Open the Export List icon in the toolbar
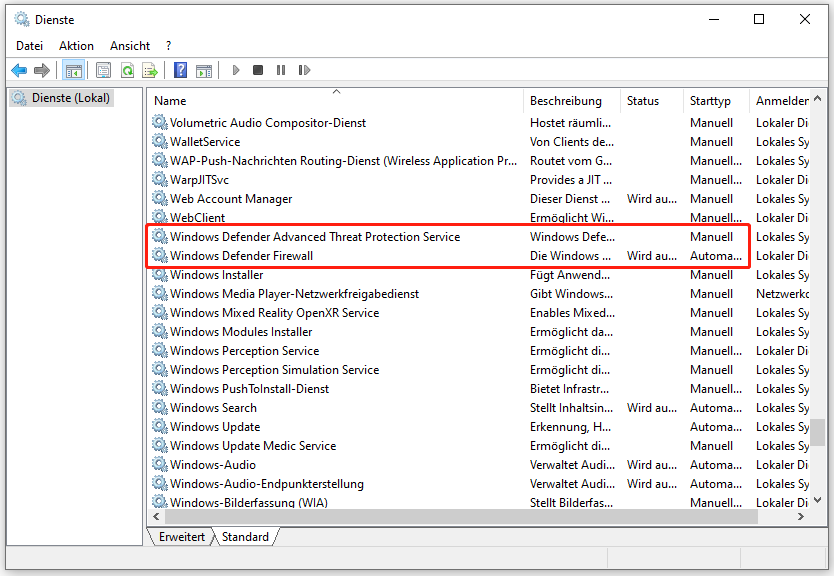This screenshot has width=834, height=576. [151, 70]
